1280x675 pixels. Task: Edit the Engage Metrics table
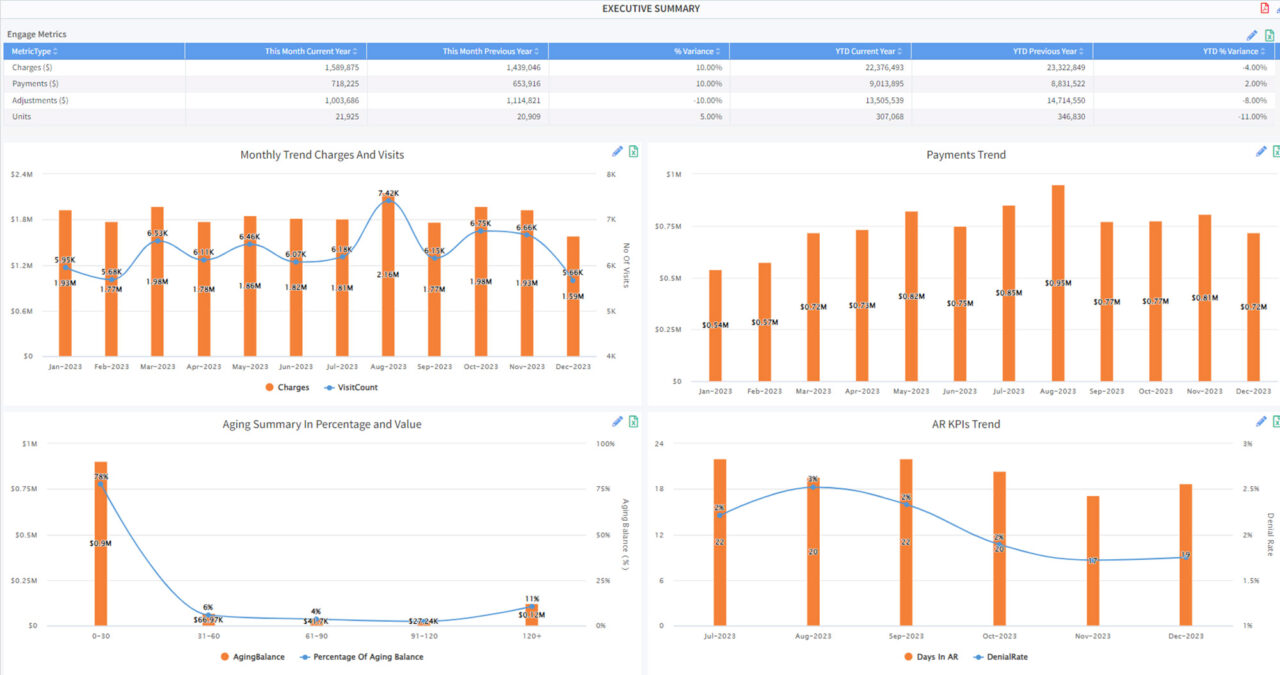[x=1252, y=34]
